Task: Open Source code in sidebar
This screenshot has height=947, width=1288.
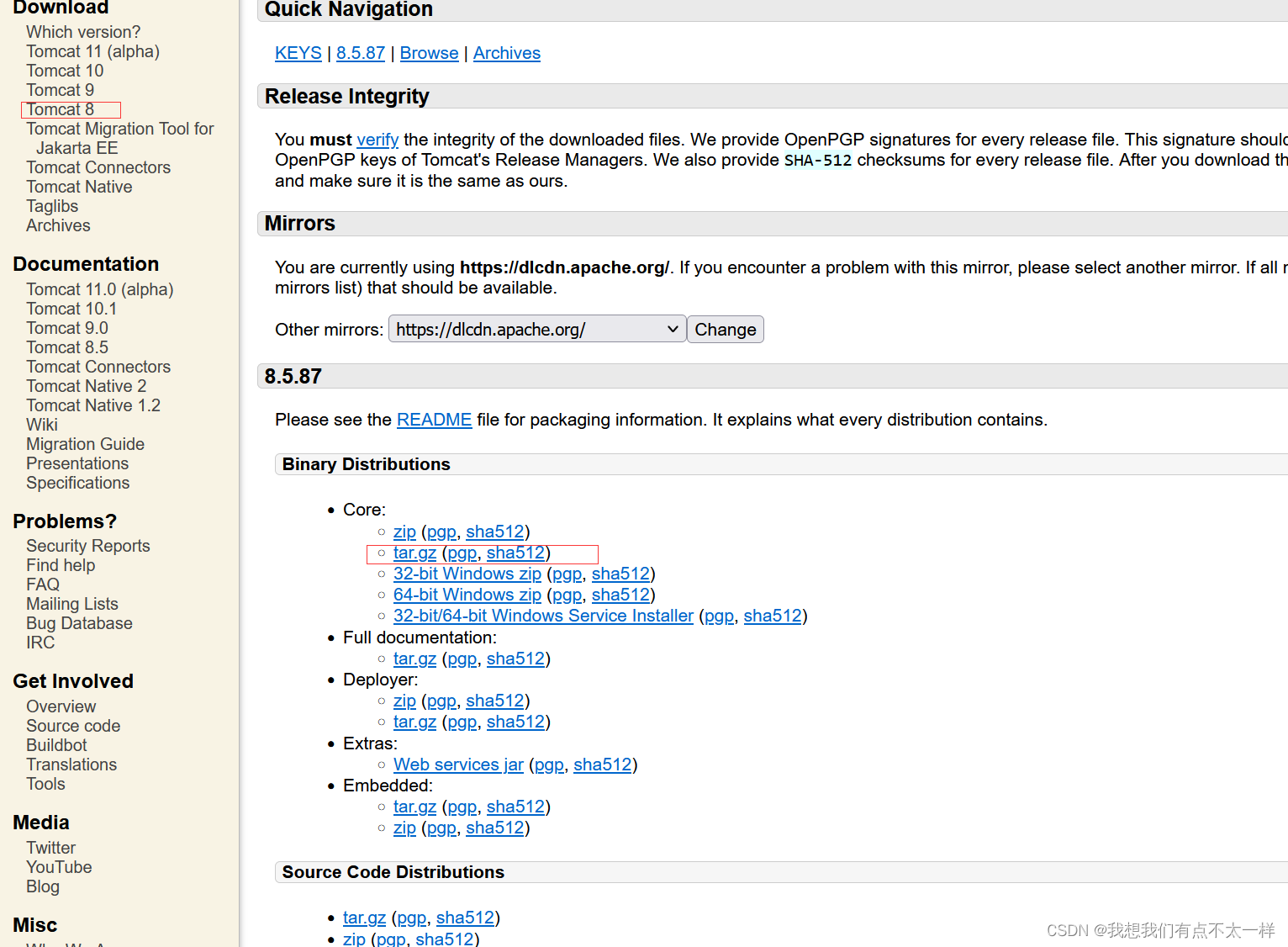Action: click(x=73, y=726)
